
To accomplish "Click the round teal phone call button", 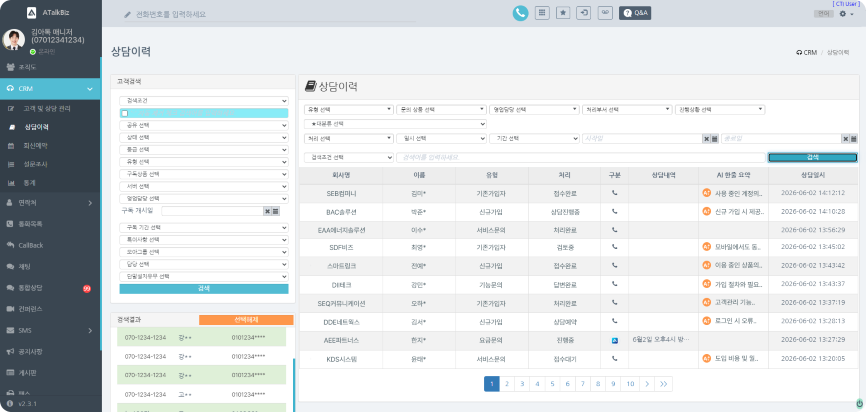I will (x=520, y=13).
